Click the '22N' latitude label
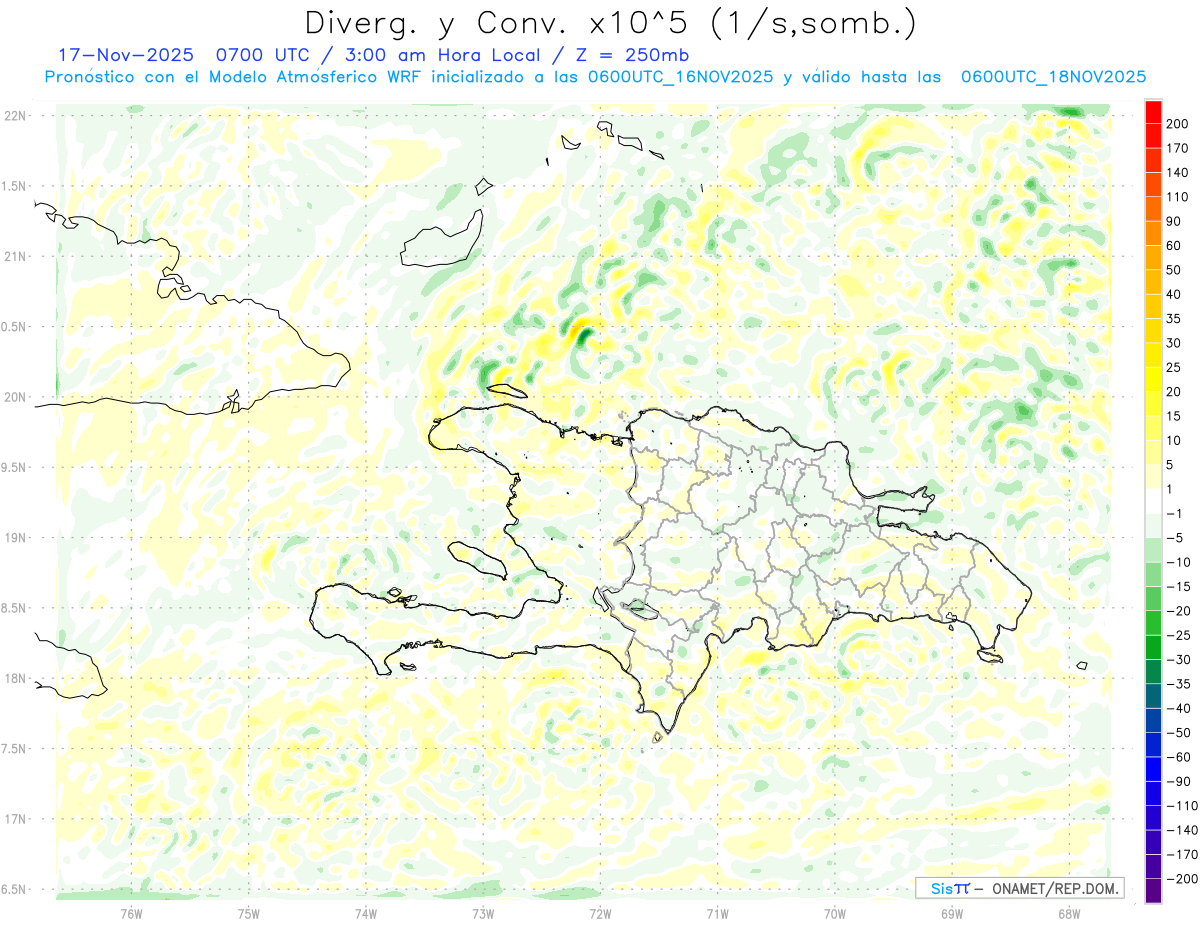This screenshot has height=927, width=1200. 15,116
